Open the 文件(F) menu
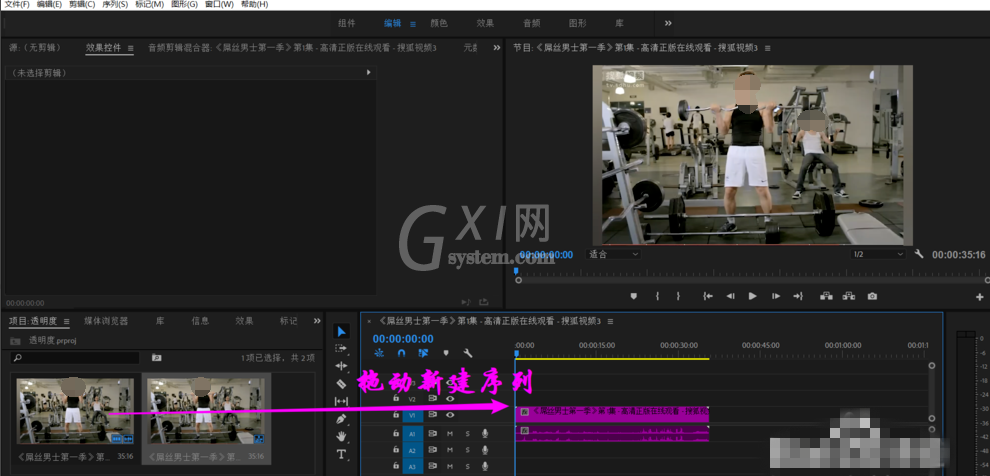This screenshot has height=476, width=990. pos(17,4)
